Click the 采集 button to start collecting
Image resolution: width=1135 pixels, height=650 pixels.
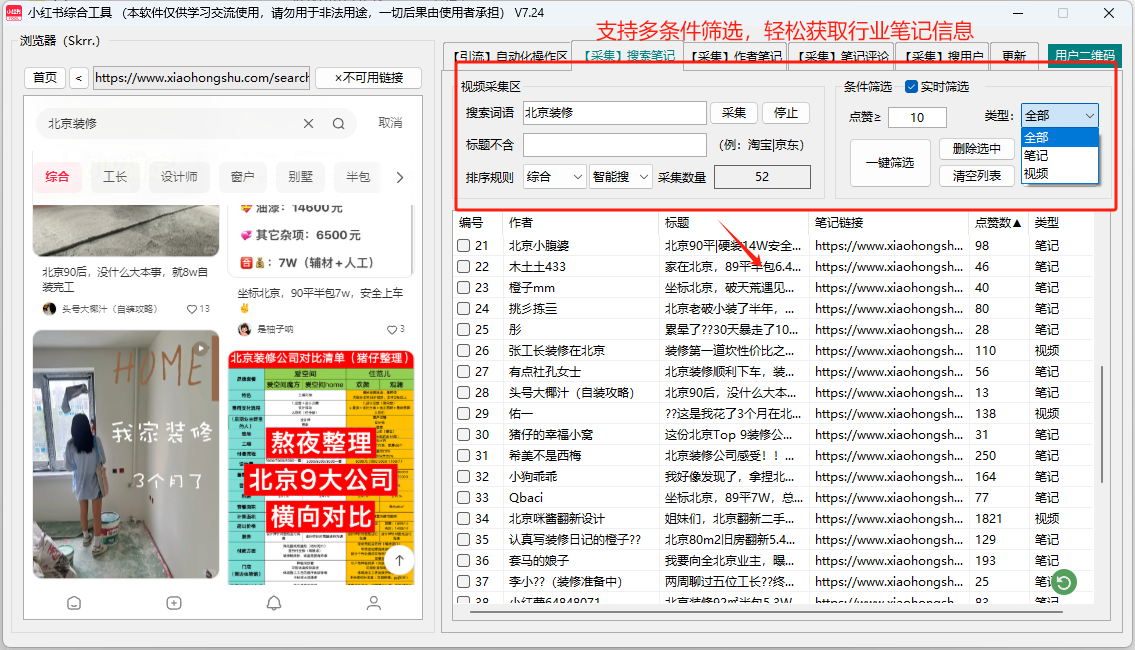coord(734,113)
